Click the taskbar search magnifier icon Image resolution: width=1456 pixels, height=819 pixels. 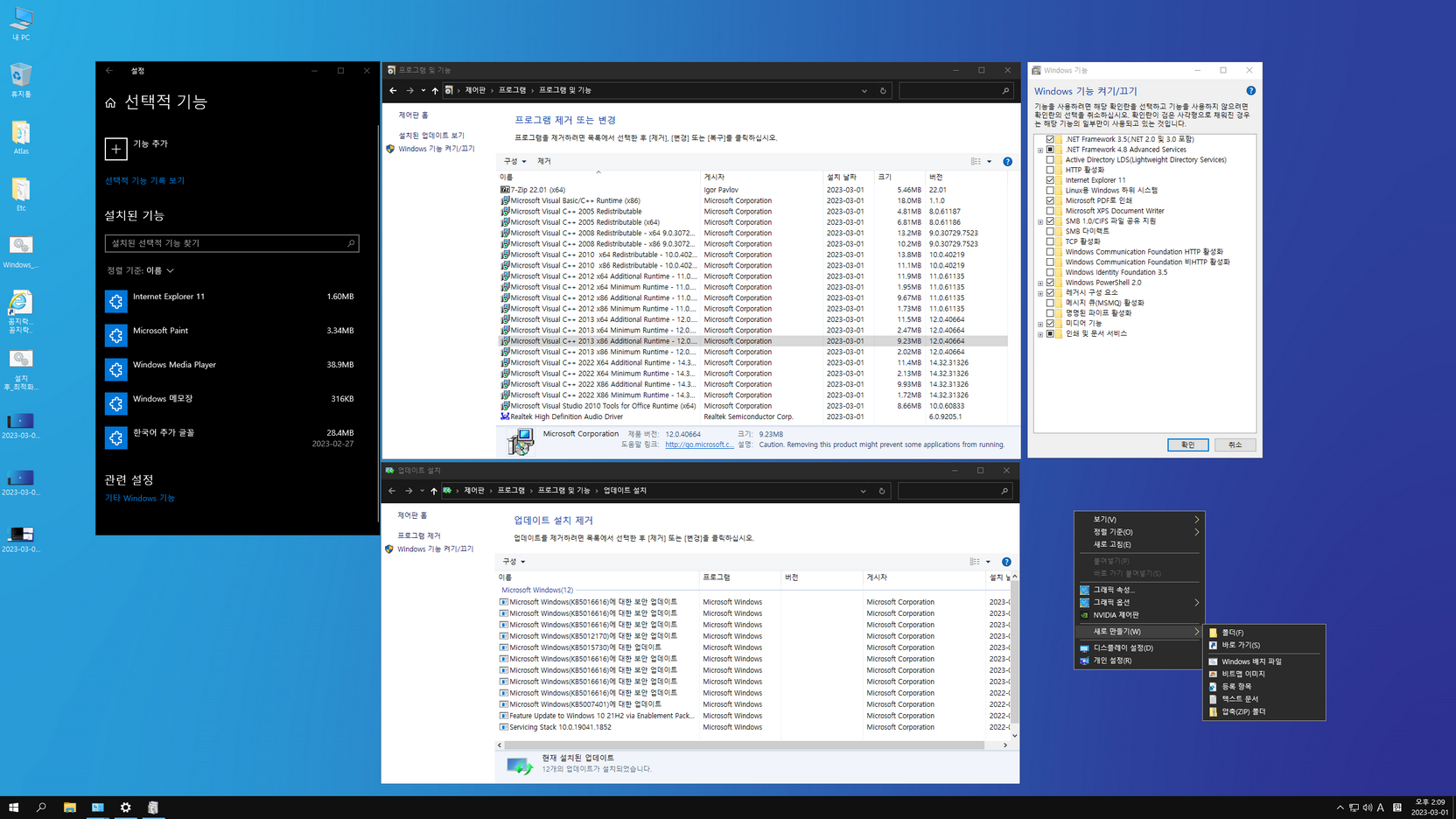click(x=41, y=808)
